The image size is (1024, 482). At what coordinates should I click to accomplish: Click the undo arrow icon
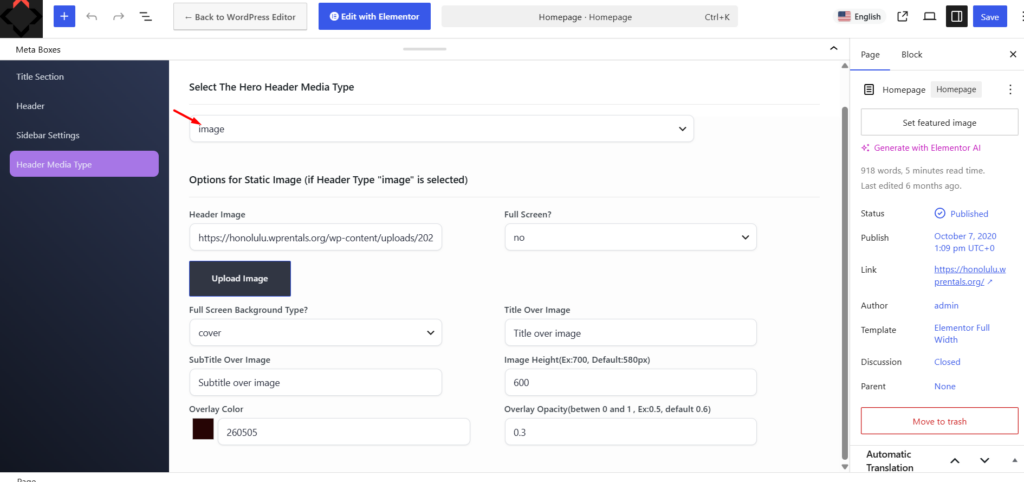click(x=91, y=16)
